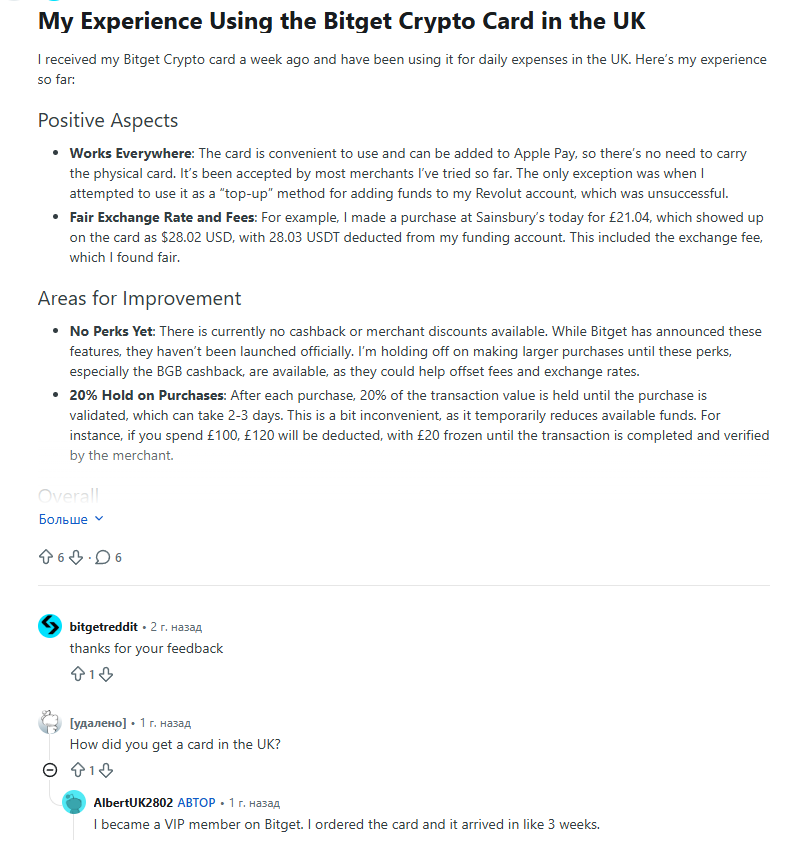Click bitgetreddit's profile avatar
This screenshot has width=793, height=842.
50,626
